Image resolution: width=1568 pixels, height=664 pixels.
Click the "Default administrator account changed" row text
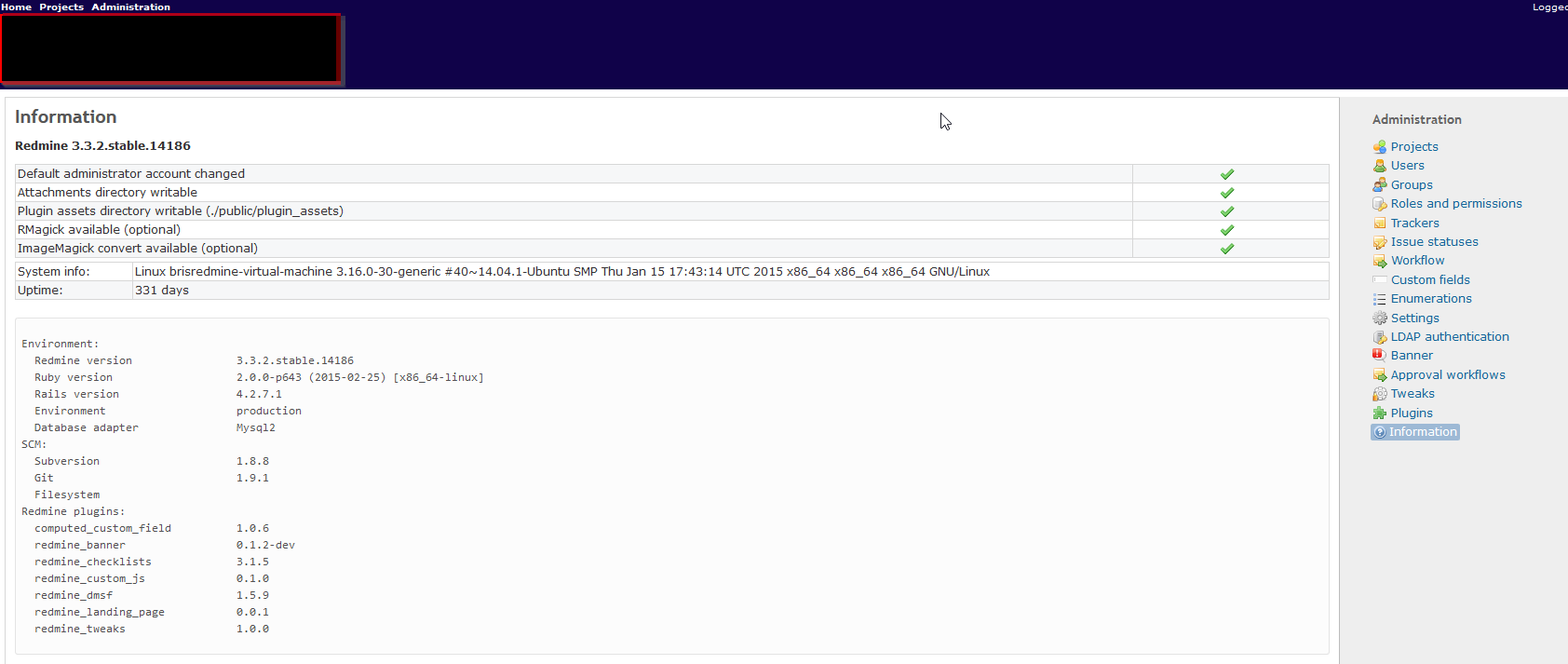[131, 174]
